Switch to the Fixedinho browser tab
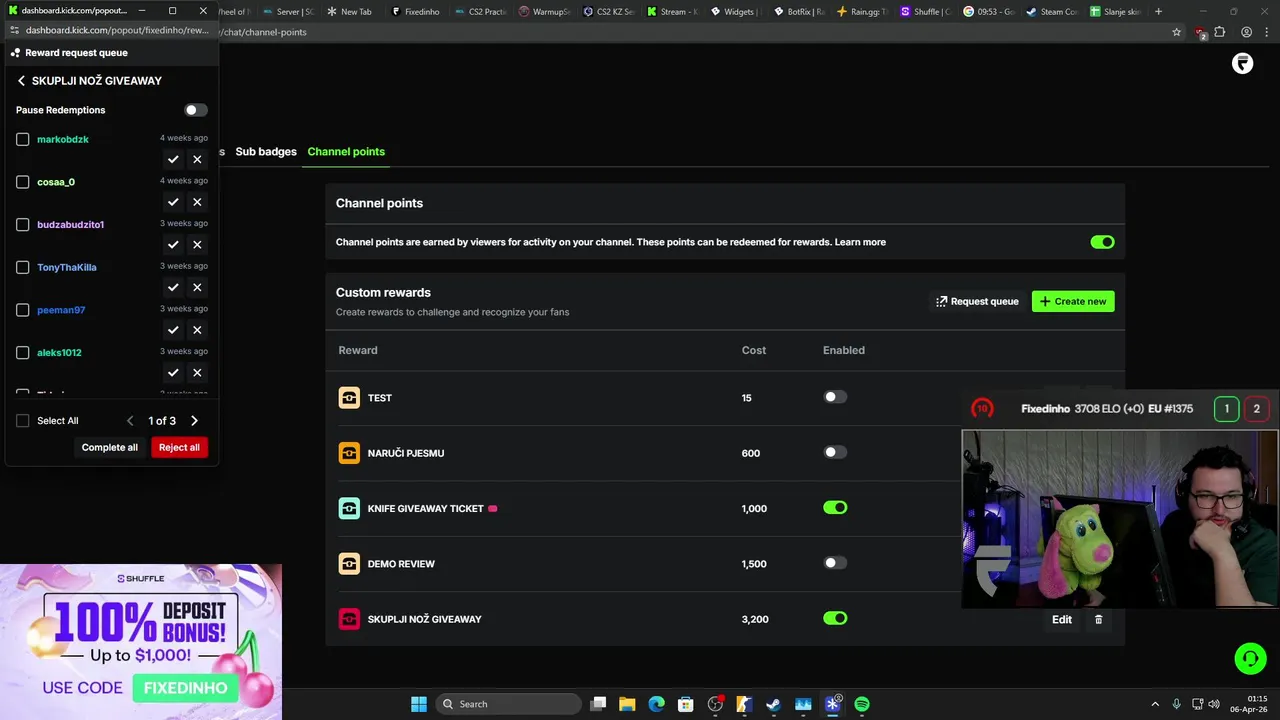Screen dimensions: 1280x720 [416, 11]
